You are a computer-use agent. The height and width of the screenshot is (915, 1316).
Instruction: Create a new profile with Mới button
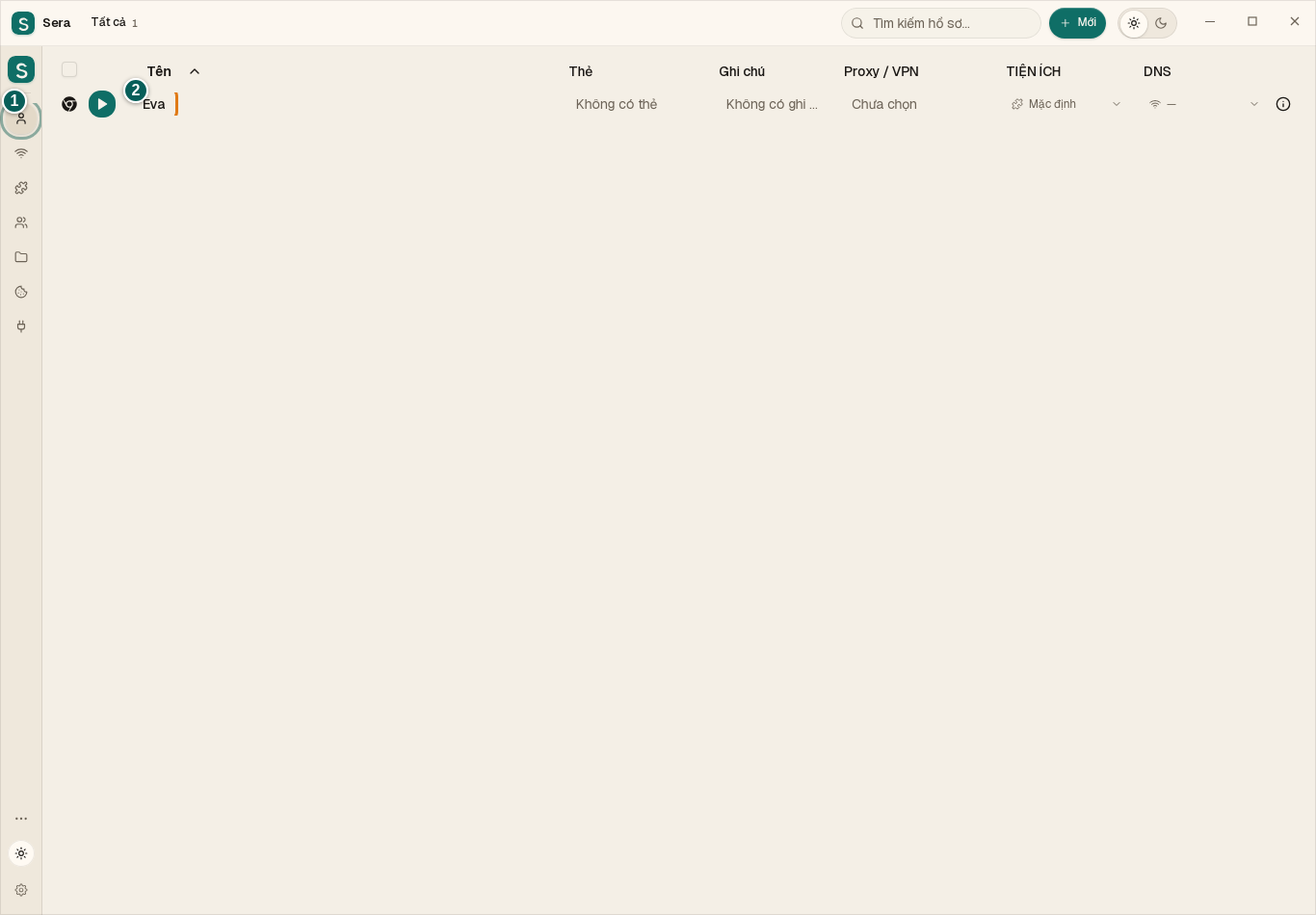(x=1077, y=23)
